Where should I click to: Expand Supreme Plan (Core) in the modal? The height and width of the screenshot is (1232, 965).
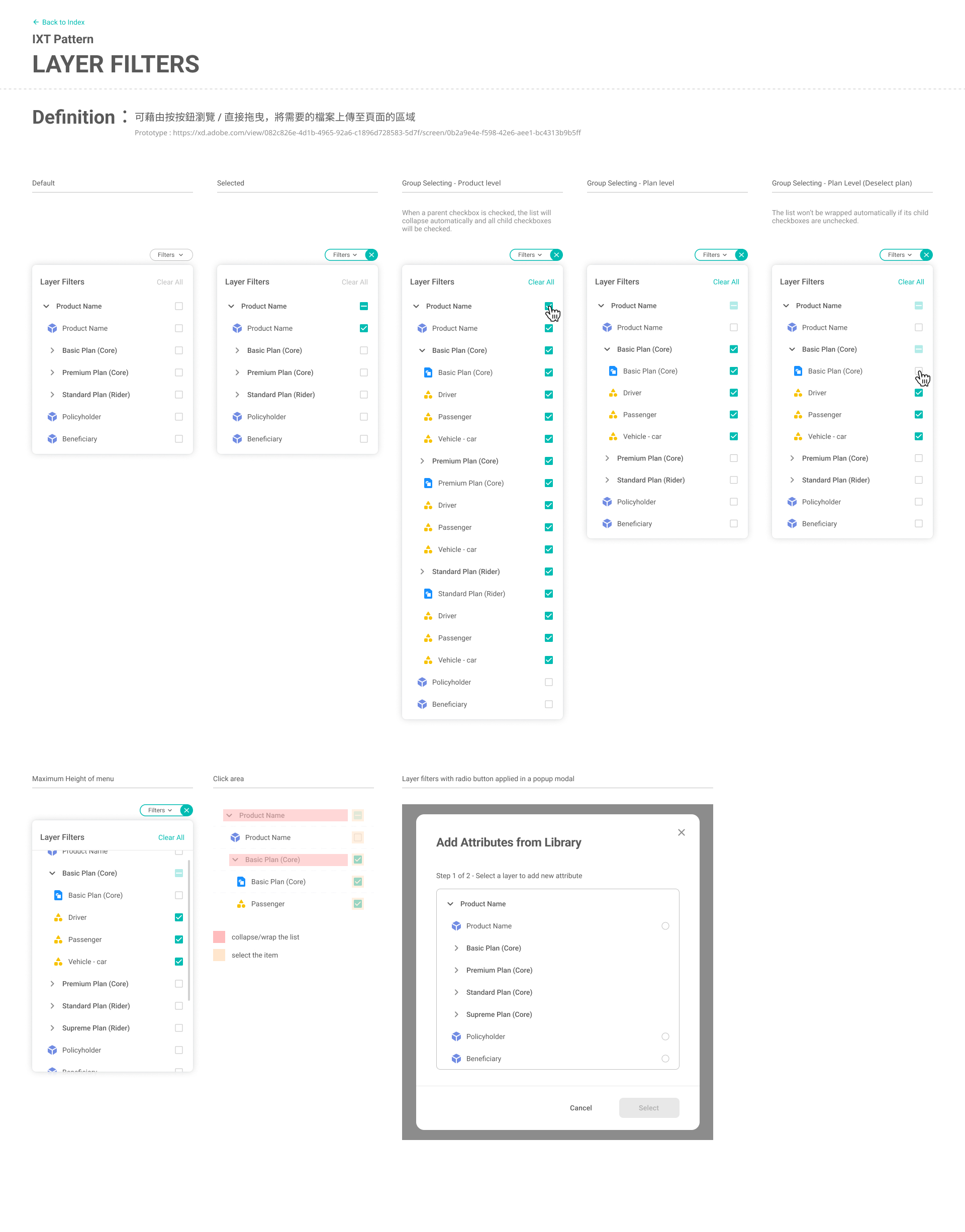click(456, 1014)
